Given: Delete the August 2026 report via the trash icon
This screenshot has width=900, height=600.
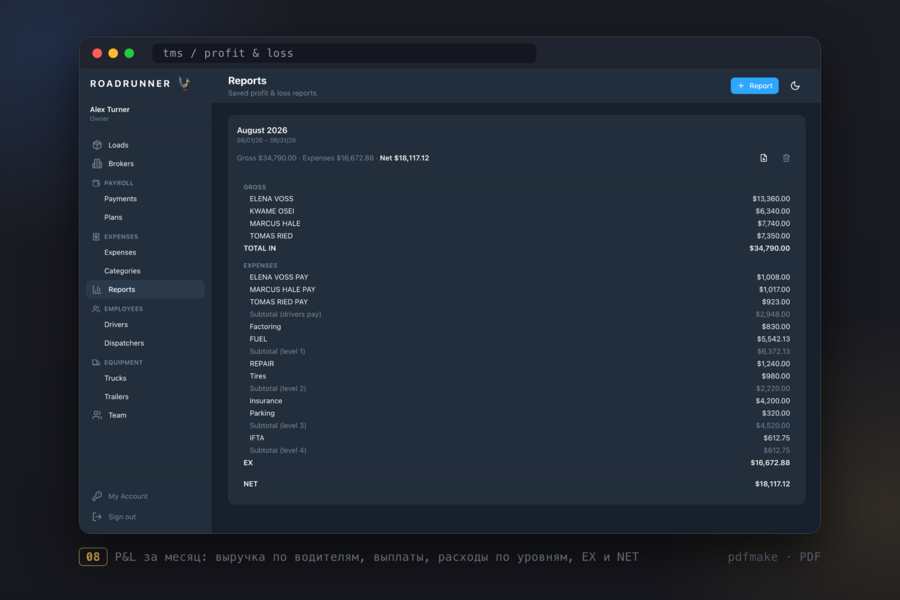Looking at the screenshot, I should click(x=786, y=158).
